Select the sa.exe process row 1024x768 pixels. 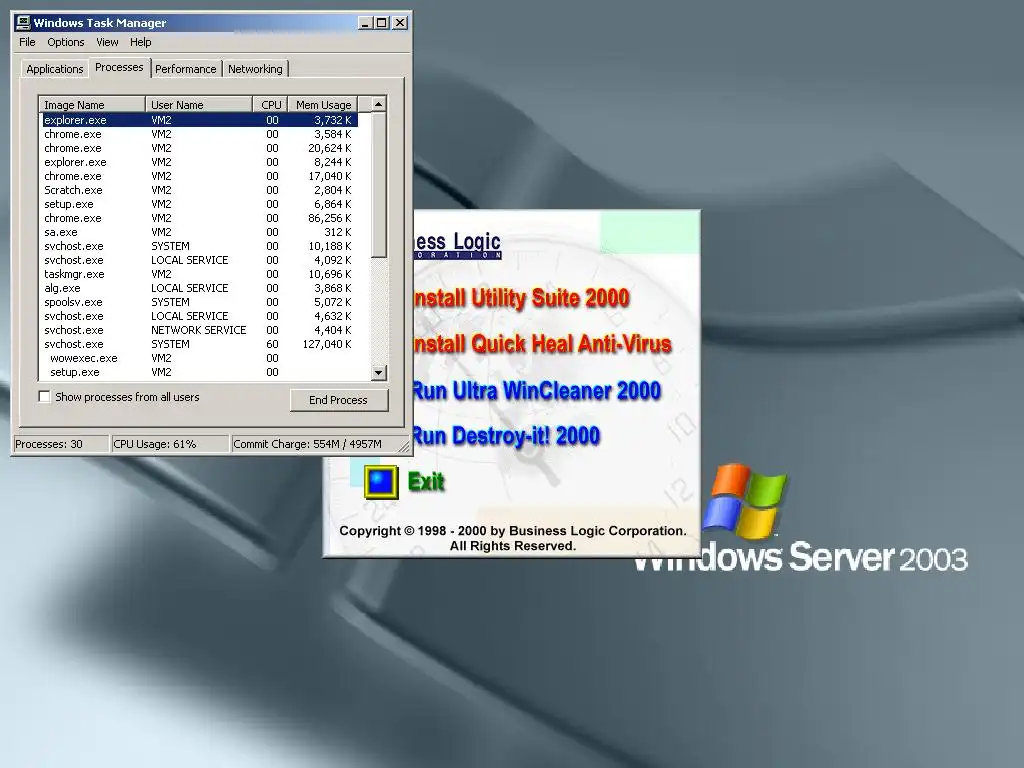[199, 232]
